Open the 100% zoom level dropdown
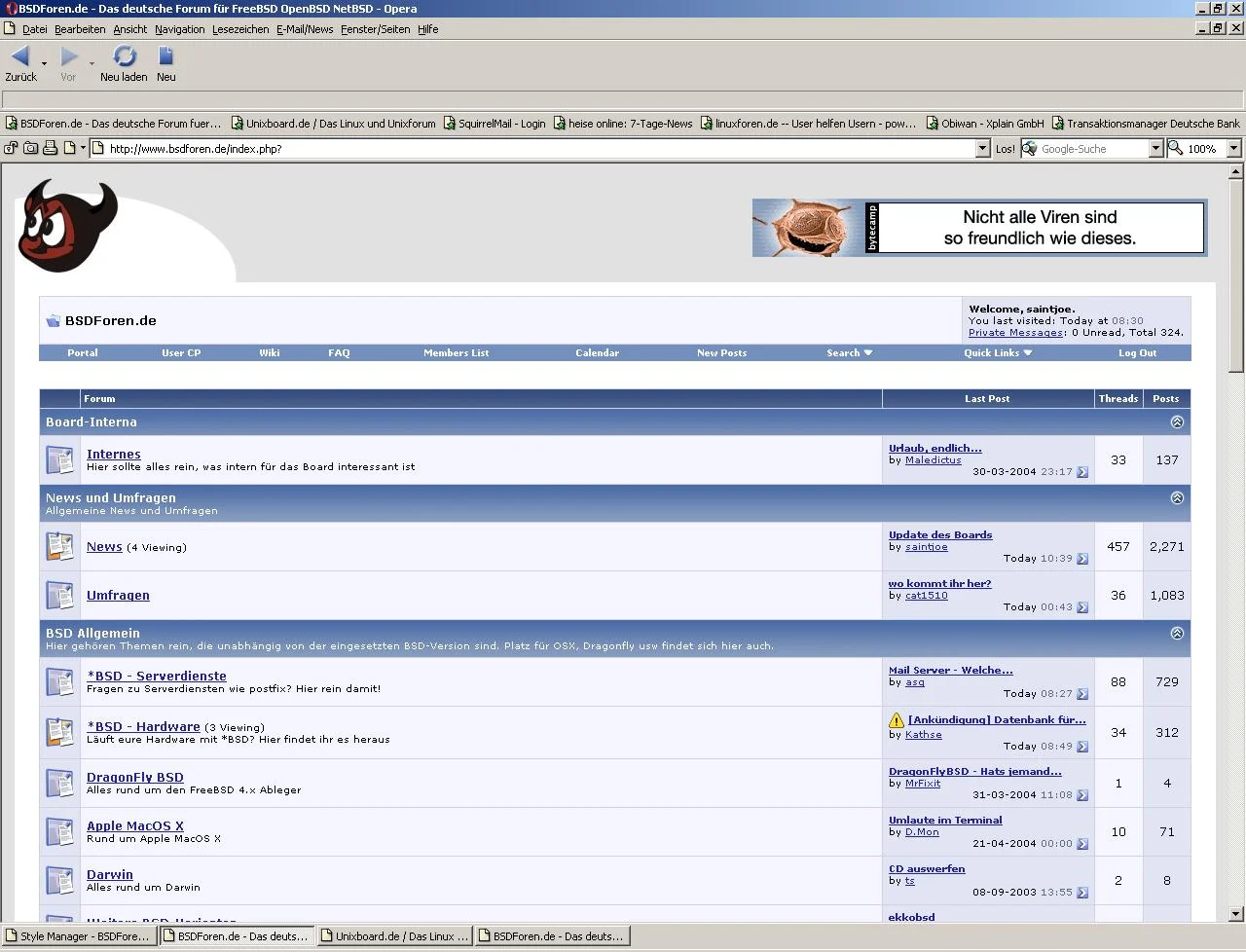1246x952 pixels. (1233, 149)
